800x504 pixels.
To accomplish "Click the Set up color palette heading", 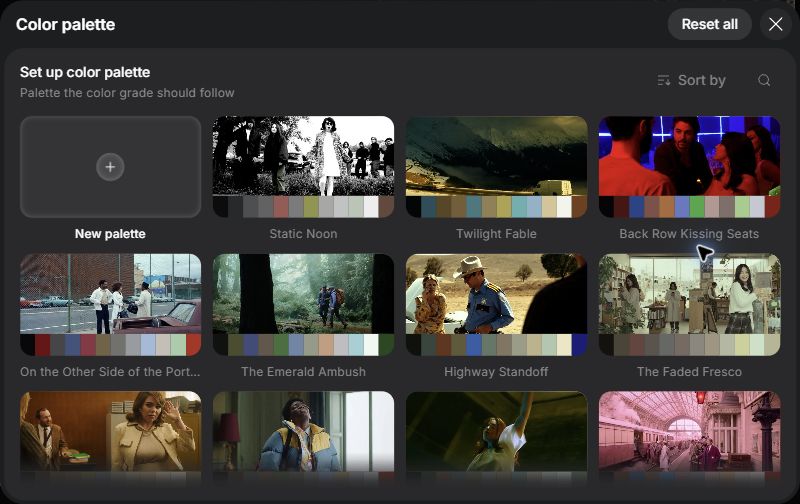I will [x=85, y=72].
